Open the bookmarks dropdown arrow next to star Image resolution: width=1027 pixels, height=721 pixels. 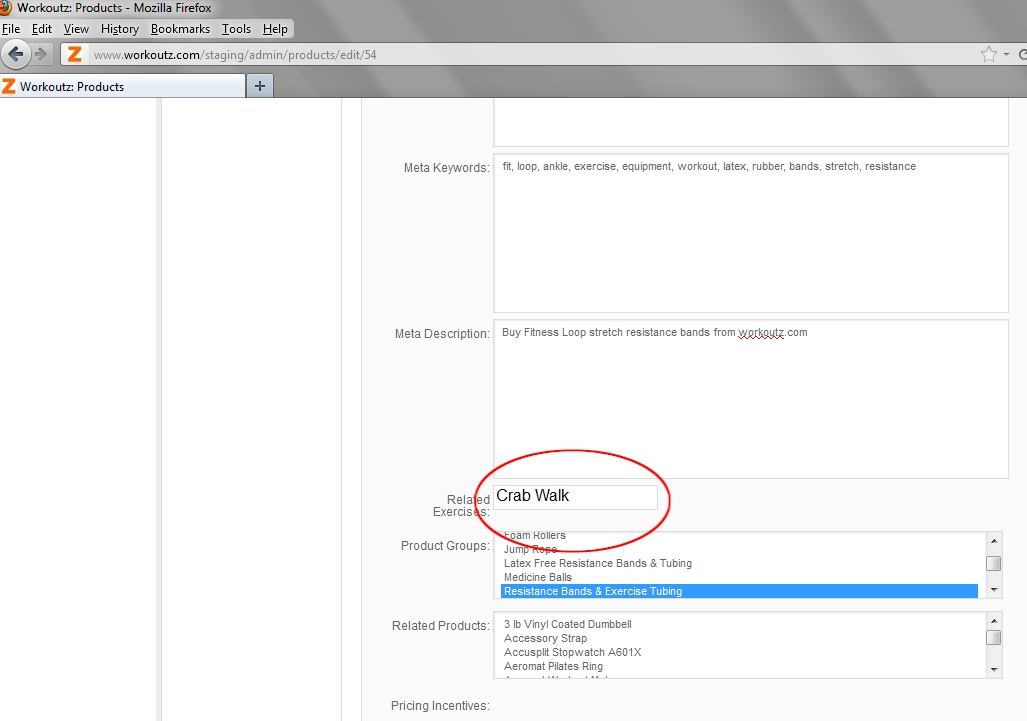(1006, 55)
